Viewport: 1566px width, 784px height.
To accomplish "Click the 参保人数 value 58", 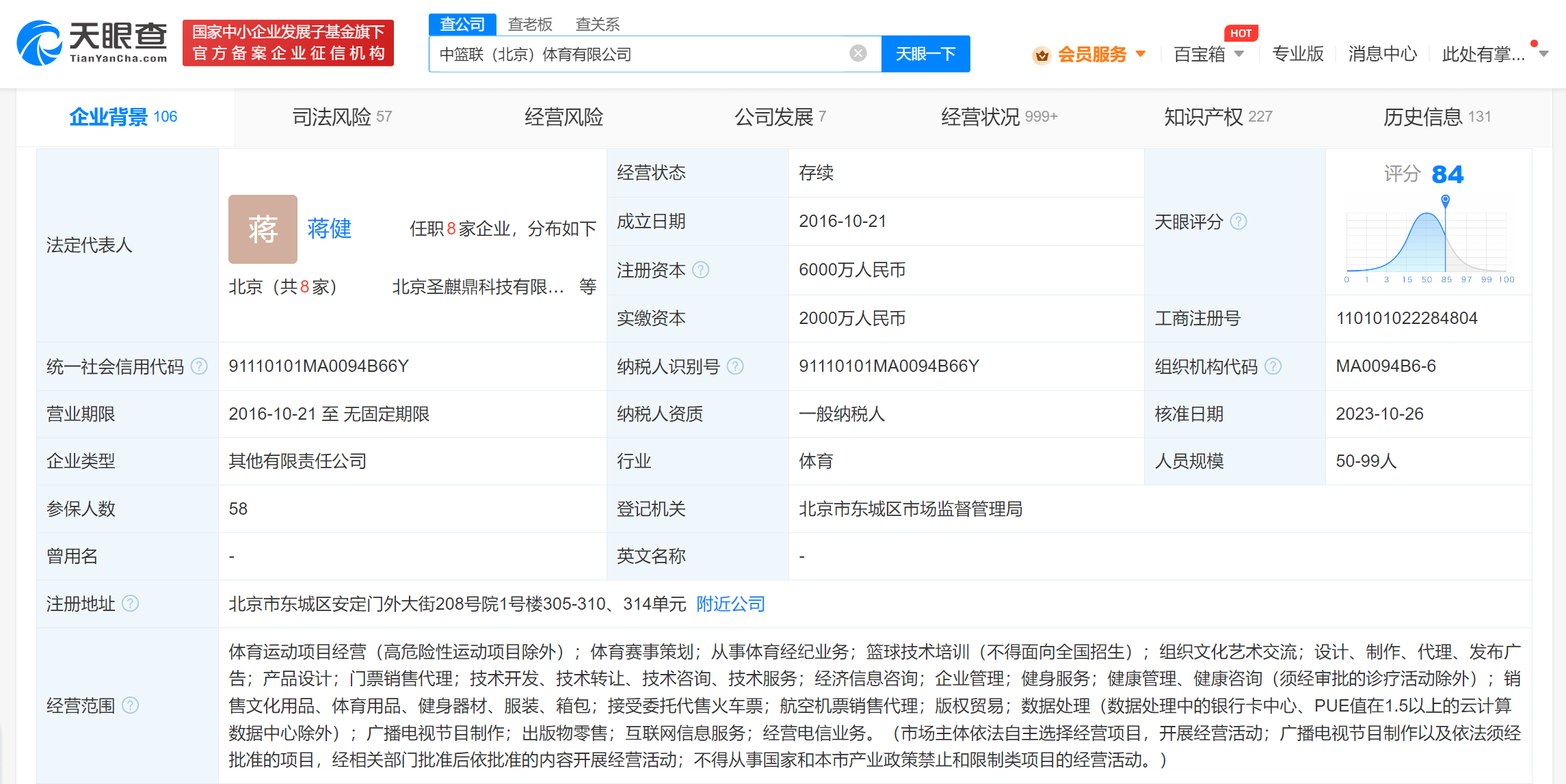I will pos(238,509).
